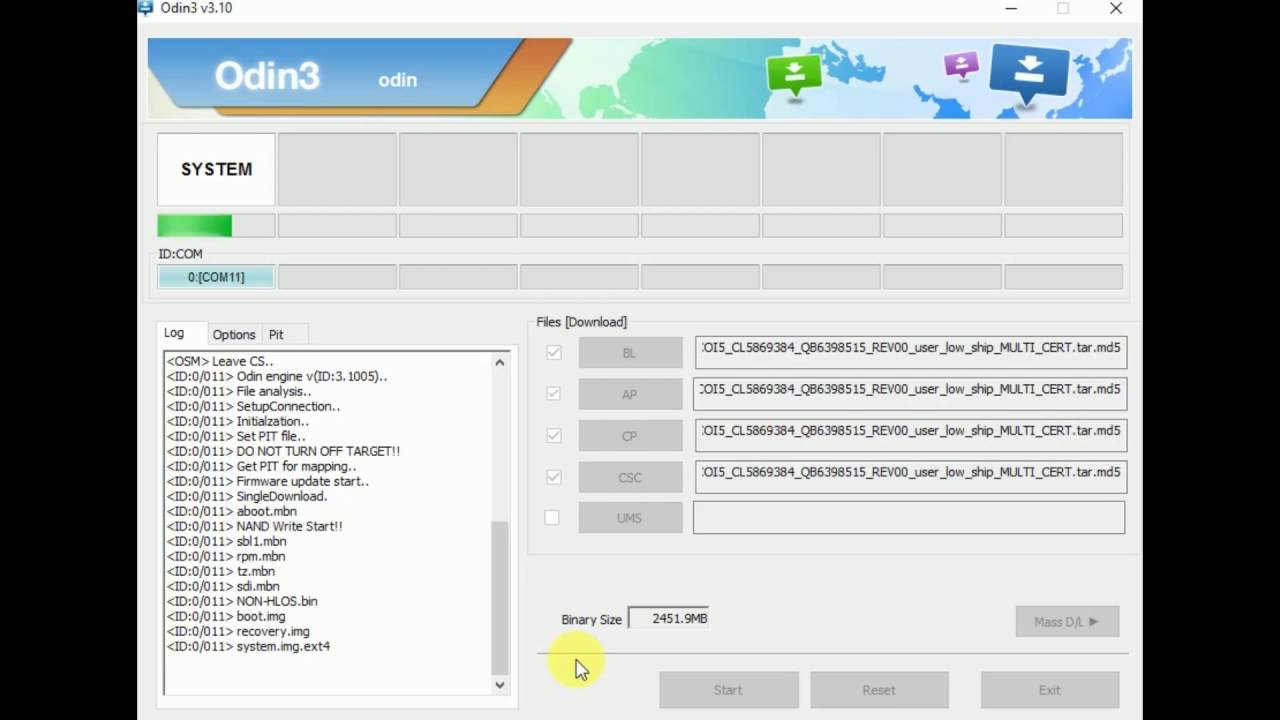Click the blue download icon in banner

coord(1029,75)
